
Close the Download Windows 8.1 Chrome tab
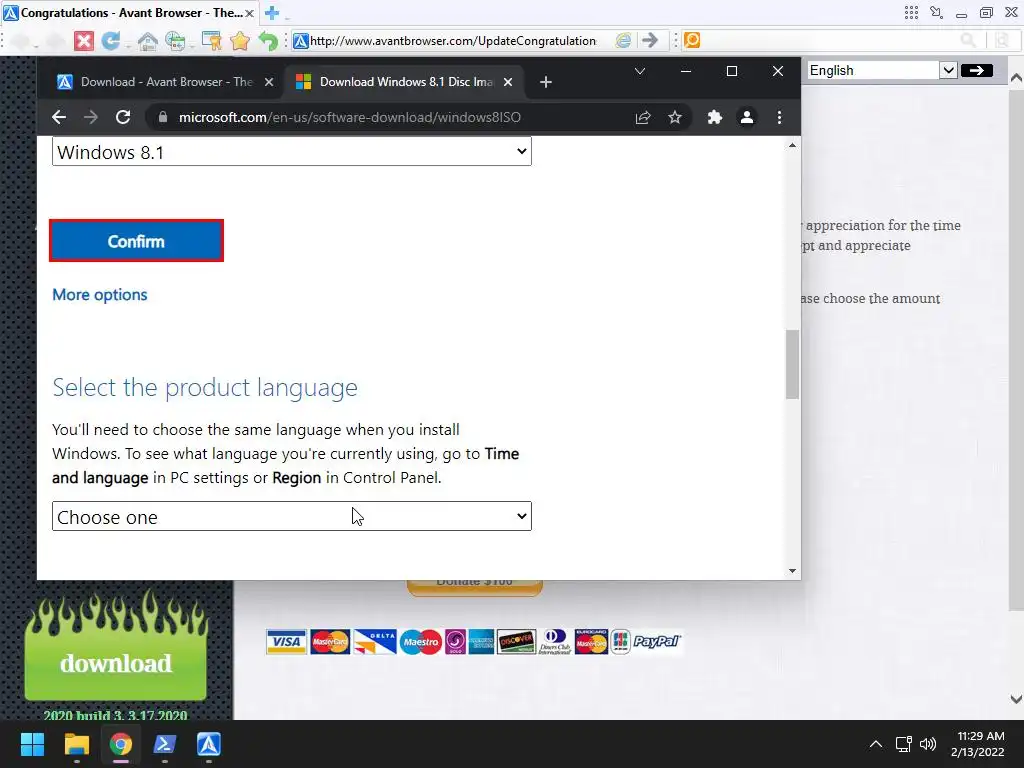click(x=508, y=82)
